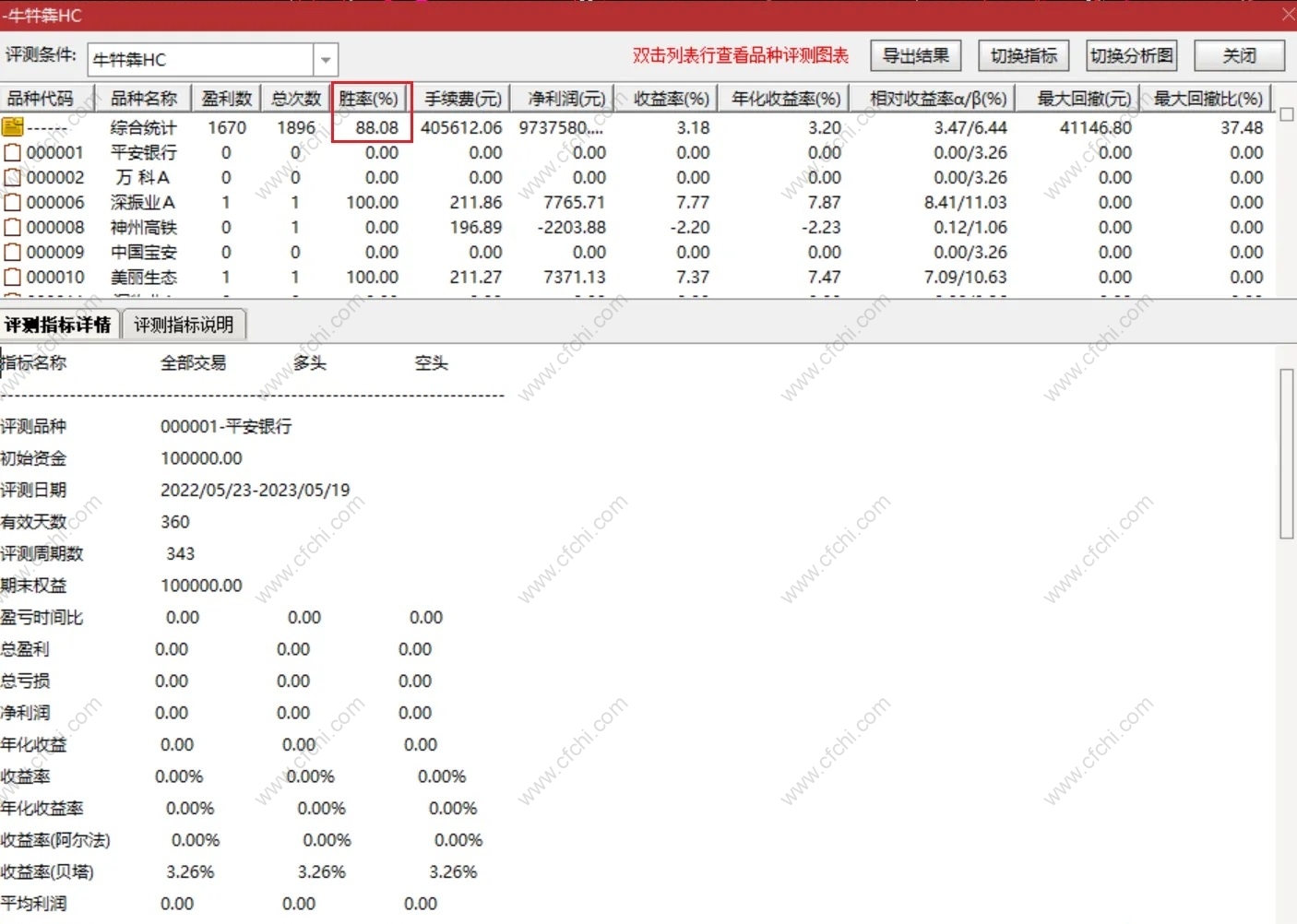Sort by the 品种名称 column header
The height and width of the screenshot is (924, 1297).
click(x=145, y=99)
